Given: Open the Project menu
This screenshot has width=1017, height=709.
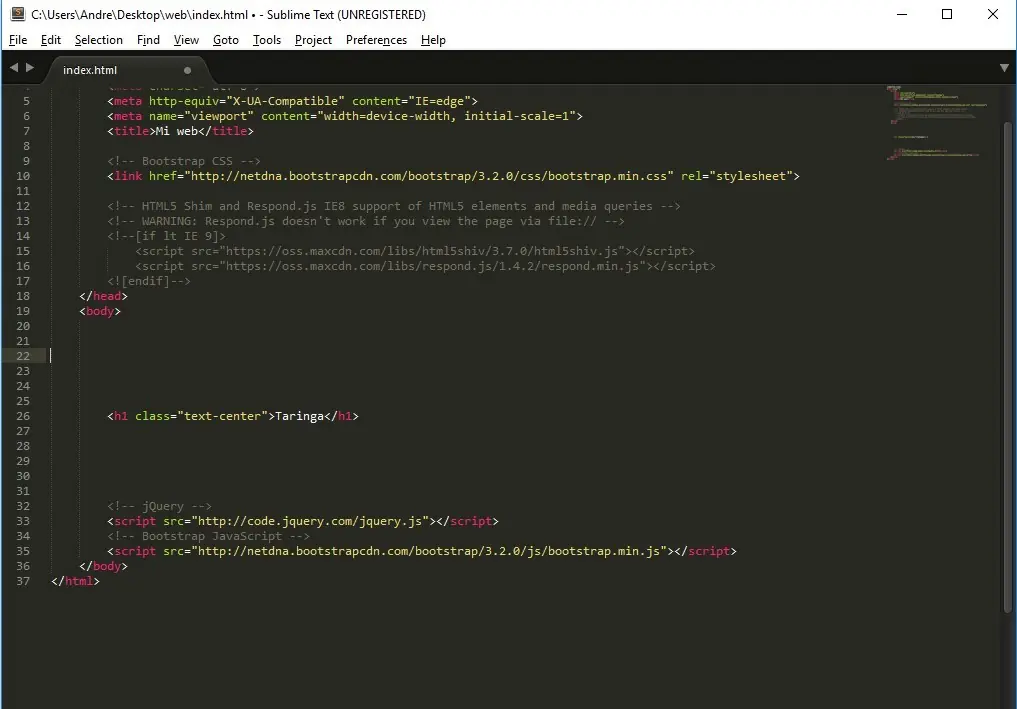Looking at the screenshot, I should [313, 40].
